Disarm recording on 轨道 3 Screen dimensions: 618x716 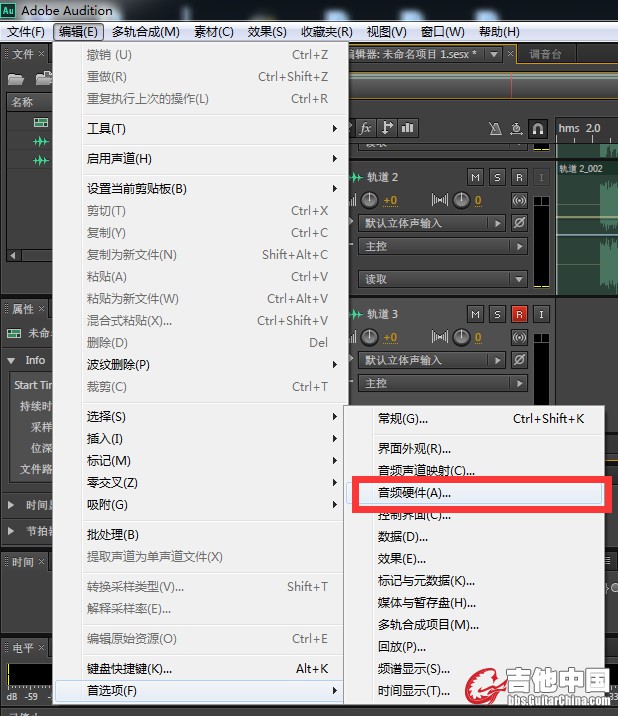(x=519, y=314)
